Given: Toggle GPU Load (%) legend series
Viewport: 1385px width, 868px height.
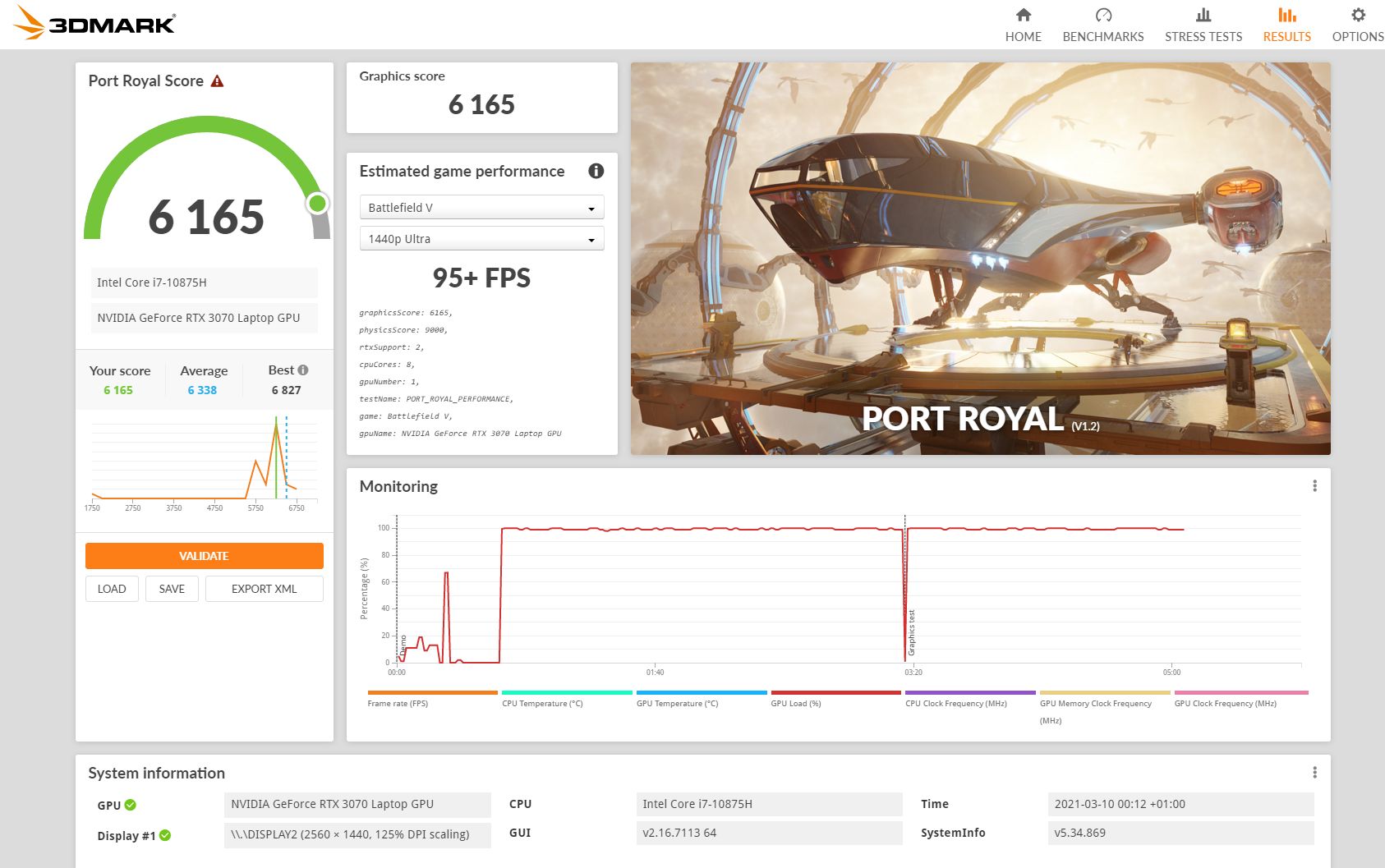Looking at the screenshot, I should (x=835, y=699).
